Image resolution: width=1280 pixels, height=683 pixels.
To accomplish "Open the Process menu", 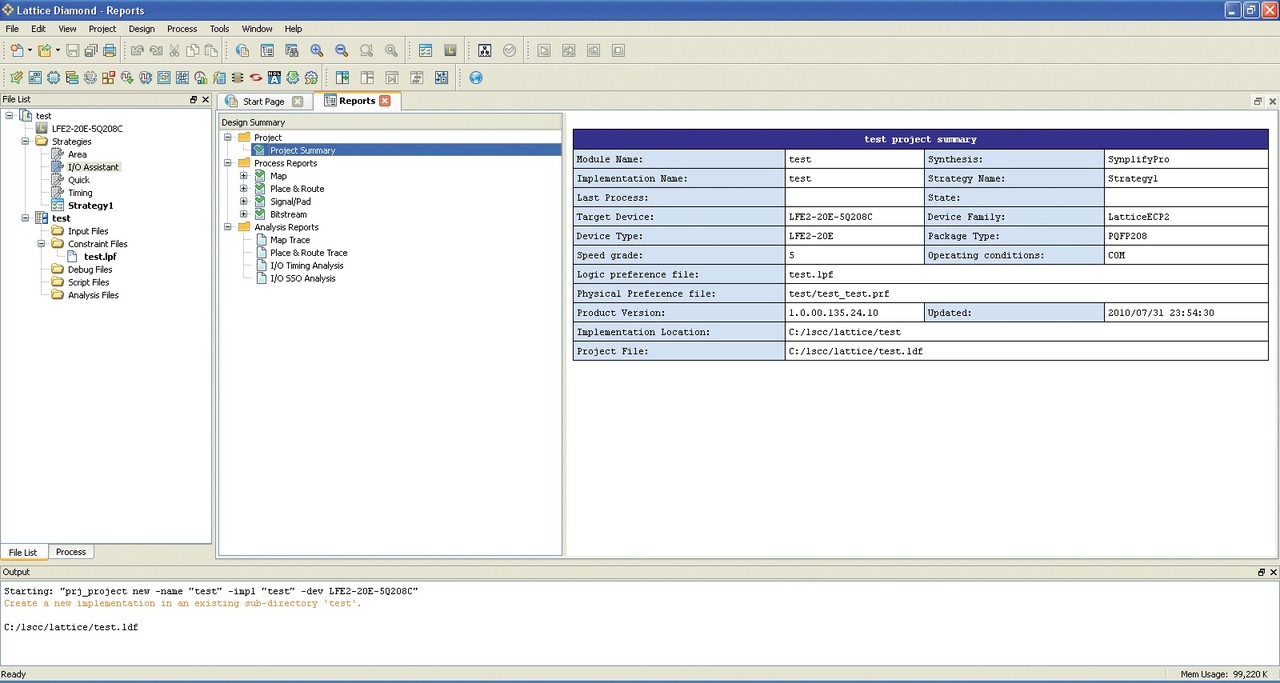I will (x=182, y=29).
